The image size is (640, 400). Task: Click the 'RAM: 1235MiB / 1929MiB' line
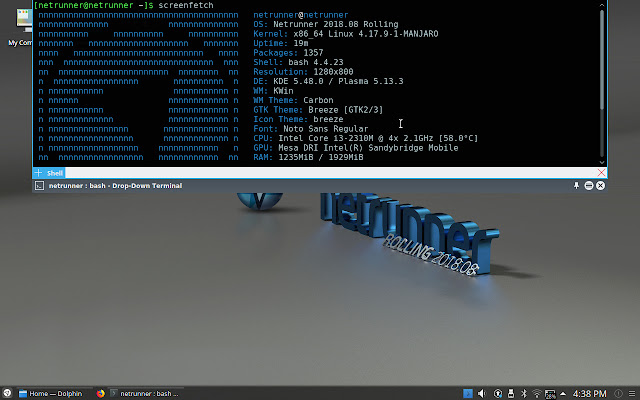(x=308, y=157)
